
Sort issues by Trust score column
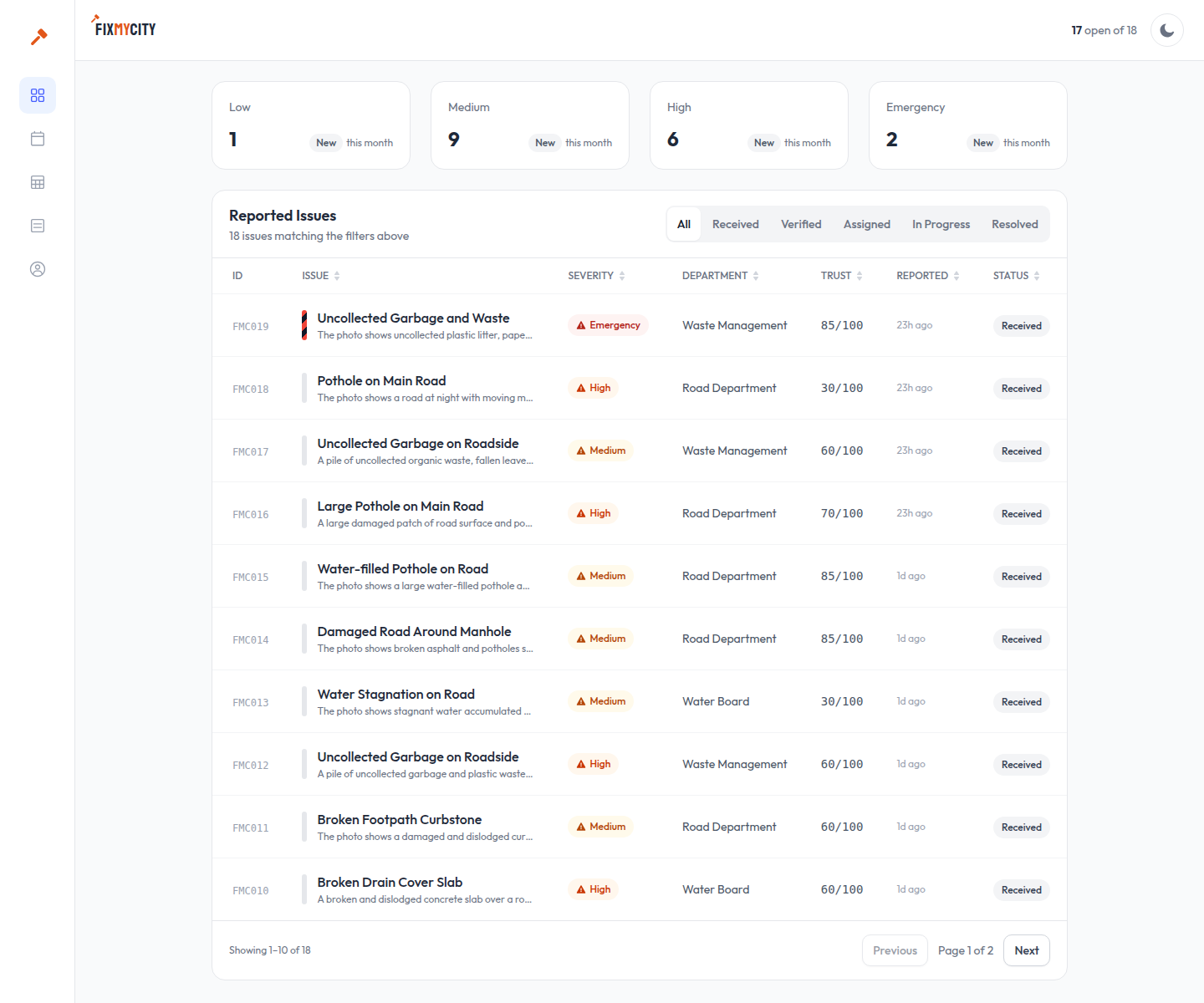[x=841, y=276]
